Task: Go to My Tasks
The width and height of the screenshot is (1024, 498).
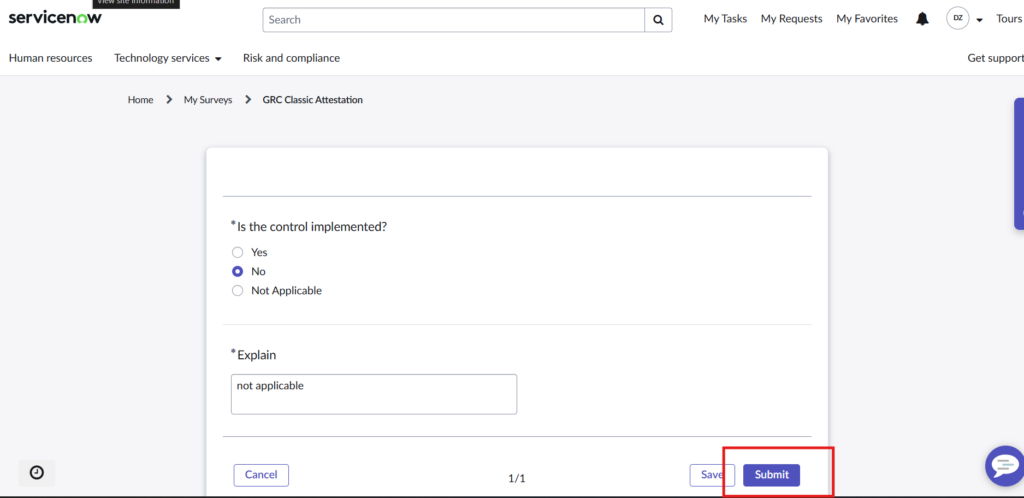Action: (725, 19)
